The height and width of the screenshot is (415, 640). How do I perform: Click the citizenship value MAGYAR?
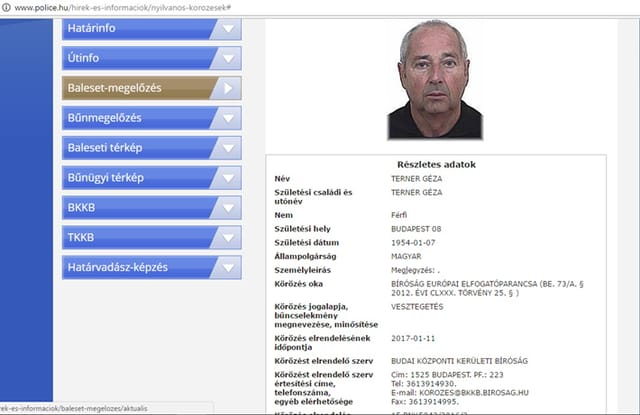pos(406,256)
